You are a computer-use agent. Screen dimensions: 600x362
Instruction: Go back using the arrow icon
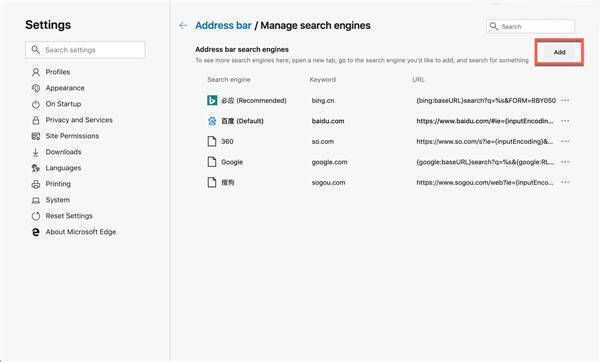pyautogui.click(x=183, y=26)
